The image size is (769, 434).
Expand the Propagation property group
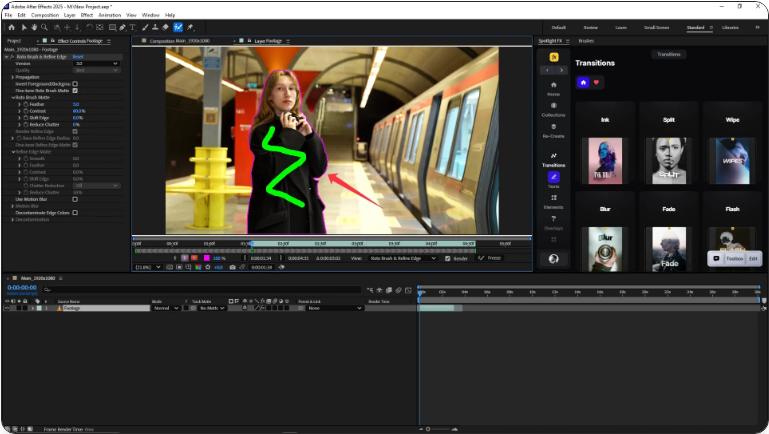point(12,77)
